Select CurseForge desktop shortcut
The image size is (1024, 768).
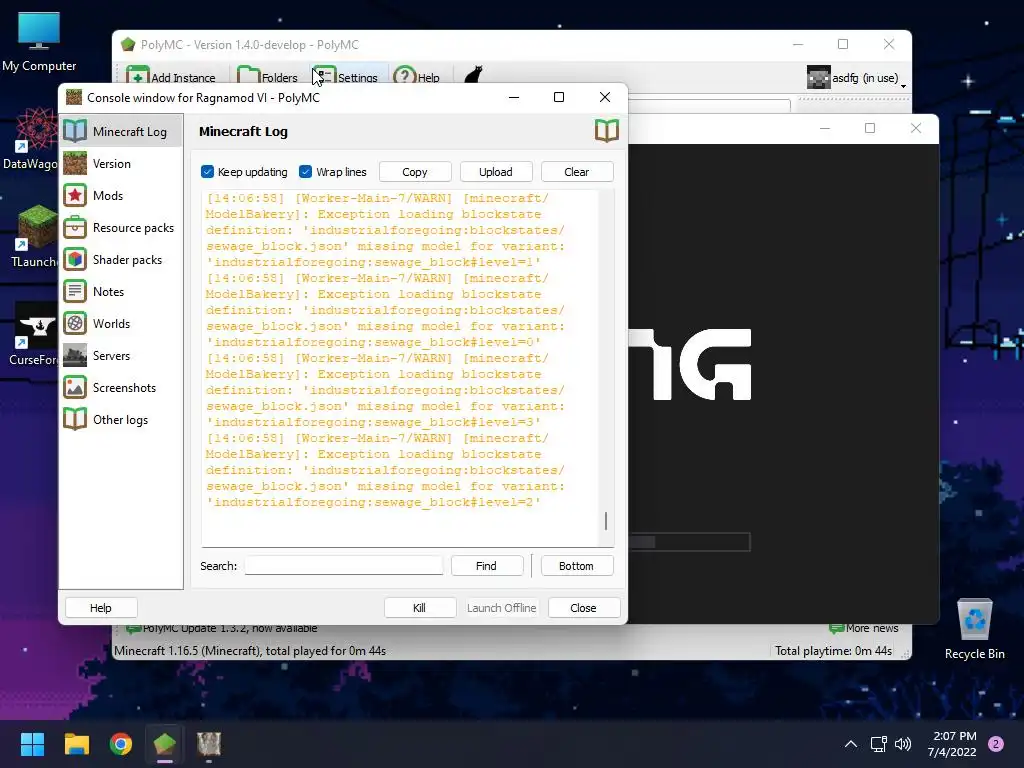34,334
